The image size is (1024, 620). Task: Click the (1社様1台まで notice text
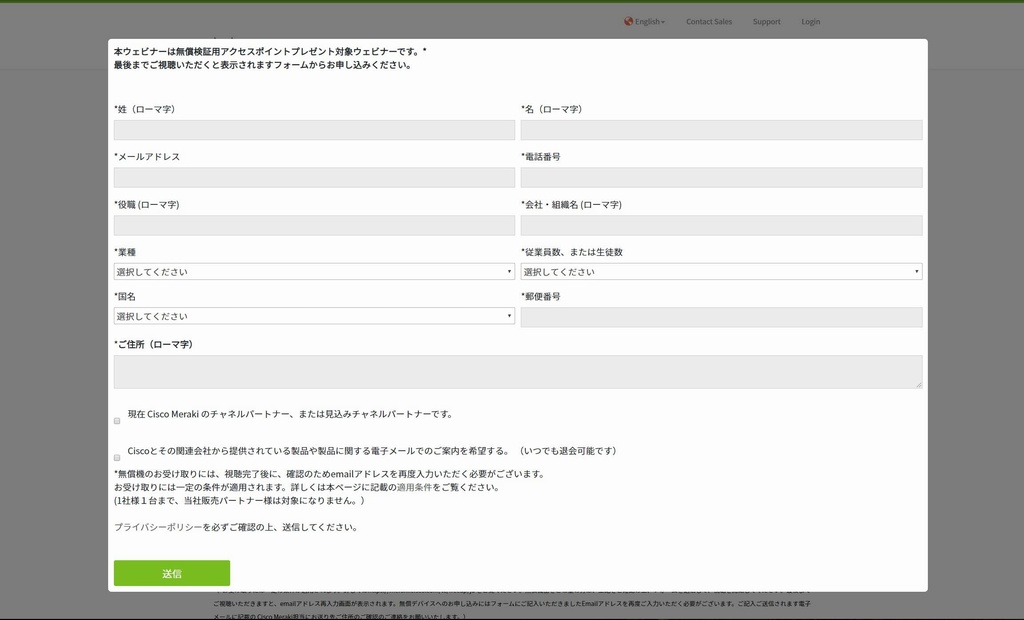click(x=239, y=501)
